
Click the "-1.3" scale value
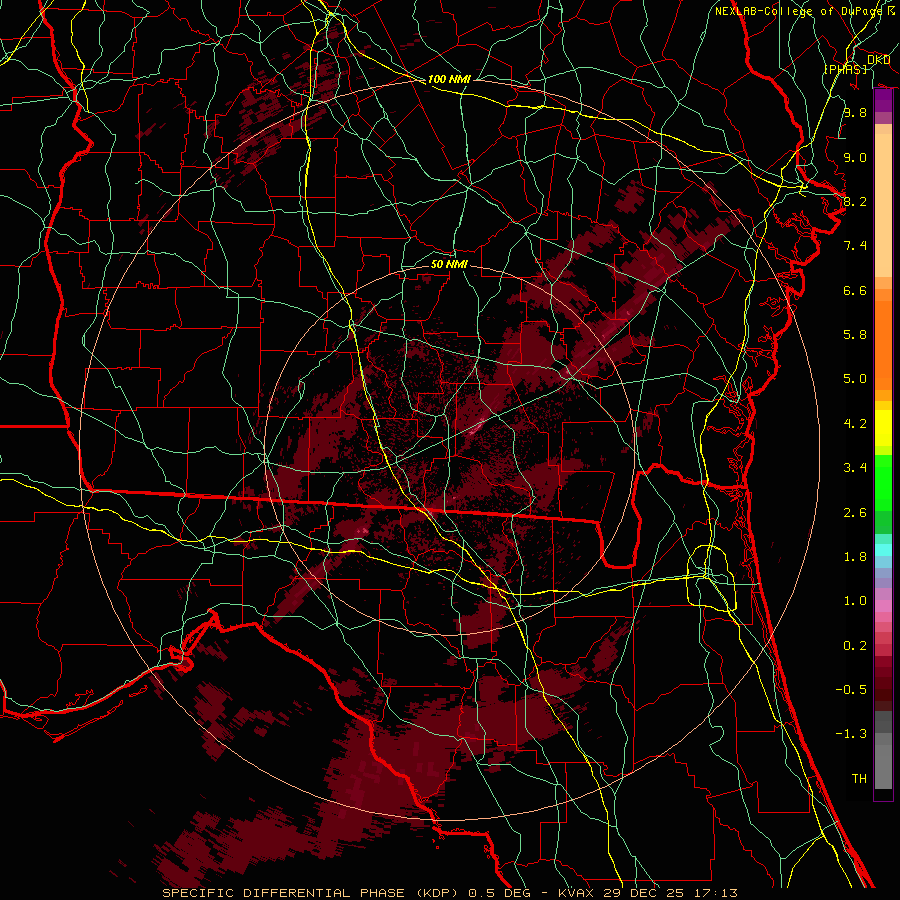(x=851, y=734)
